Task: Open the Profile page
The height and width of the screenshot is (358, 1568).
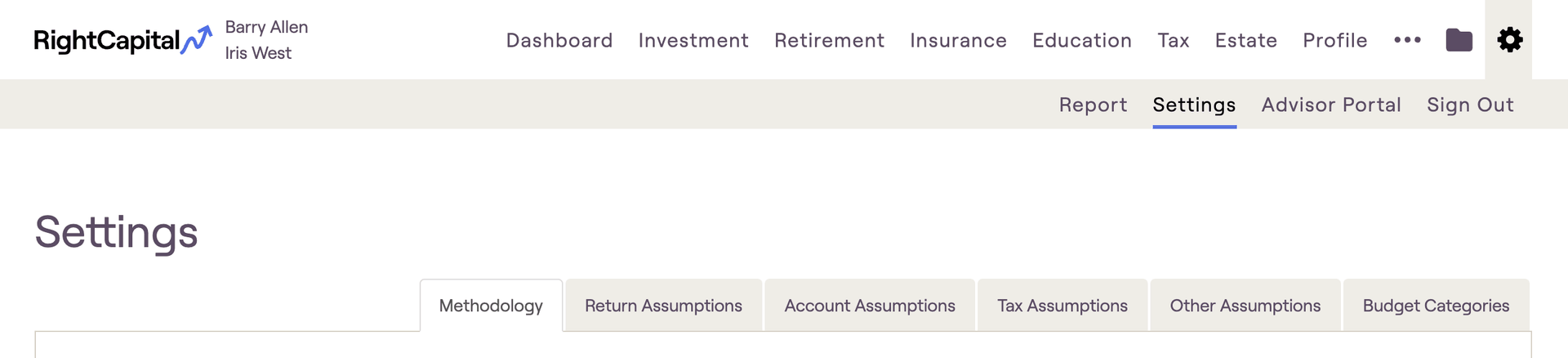Action: point(1334,40)
